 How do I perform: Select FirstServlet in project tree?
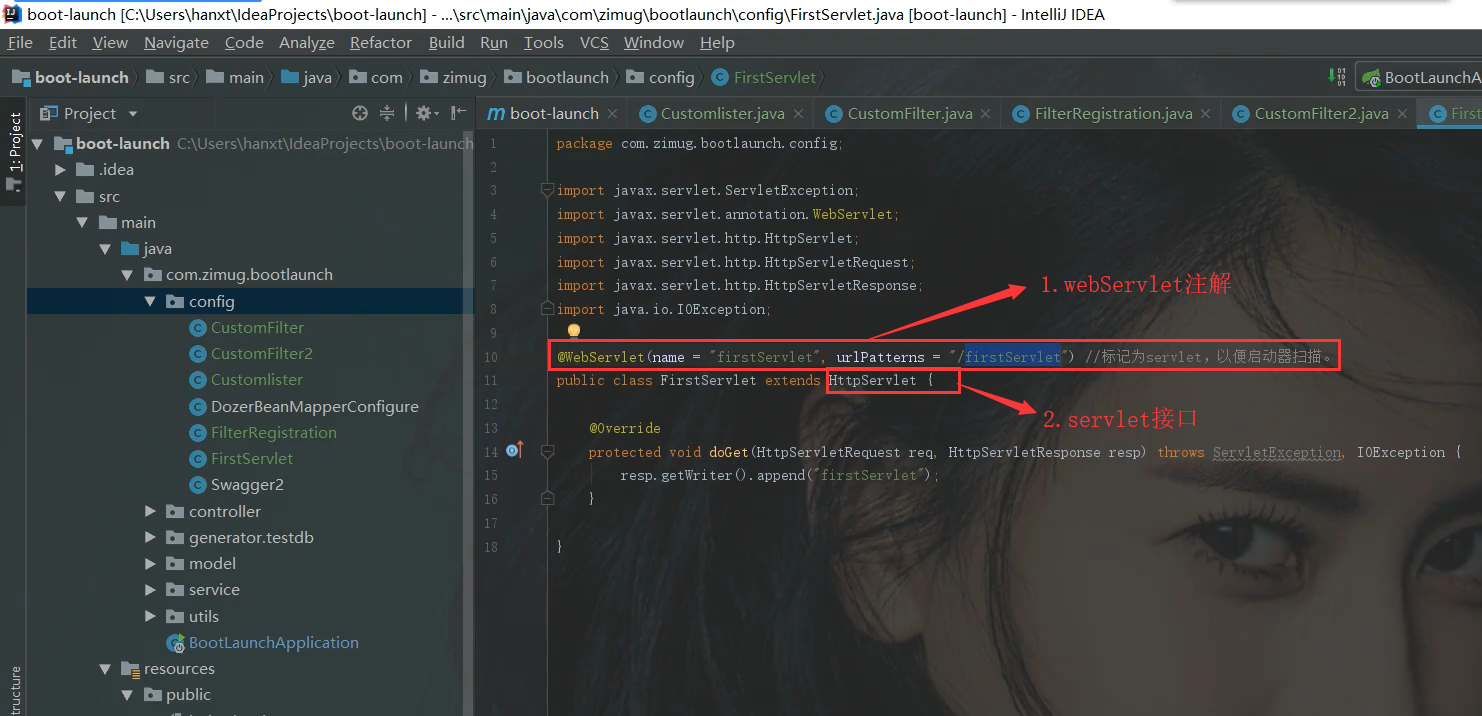coord(252,459)
